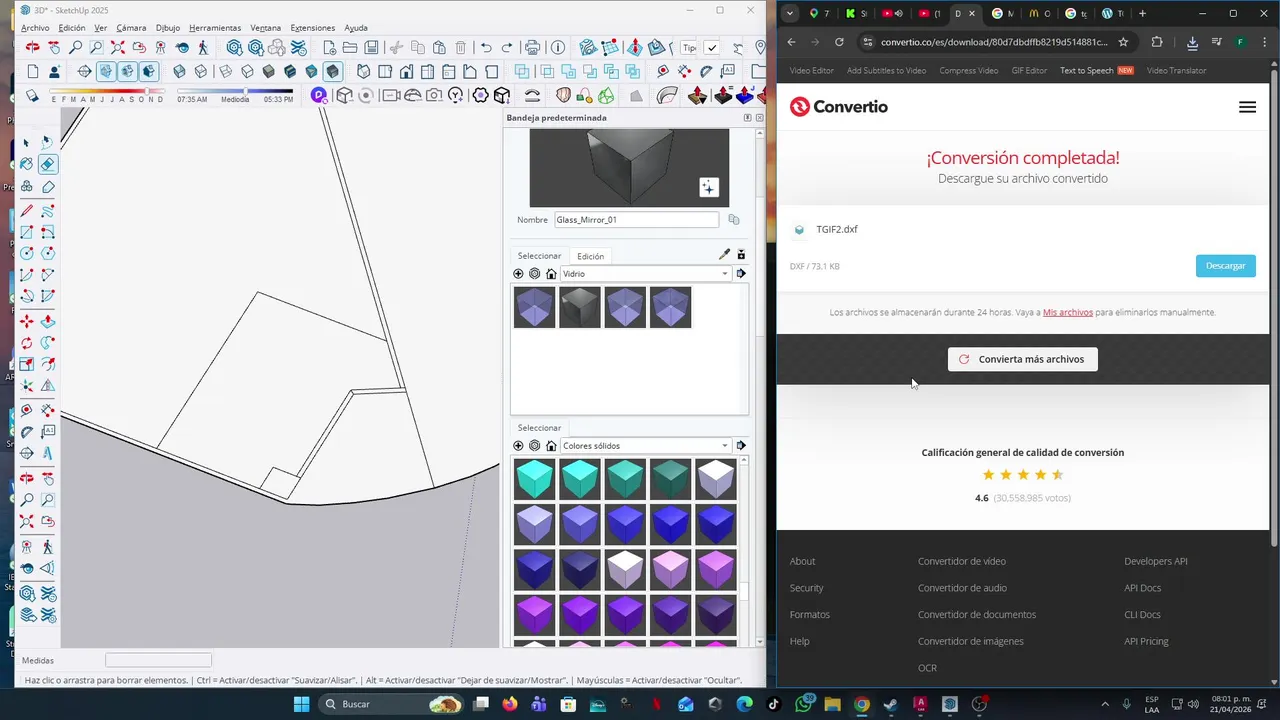Toggle Wireframe face style
This screenshot has width=1280, height=720.
coord(226,71)
